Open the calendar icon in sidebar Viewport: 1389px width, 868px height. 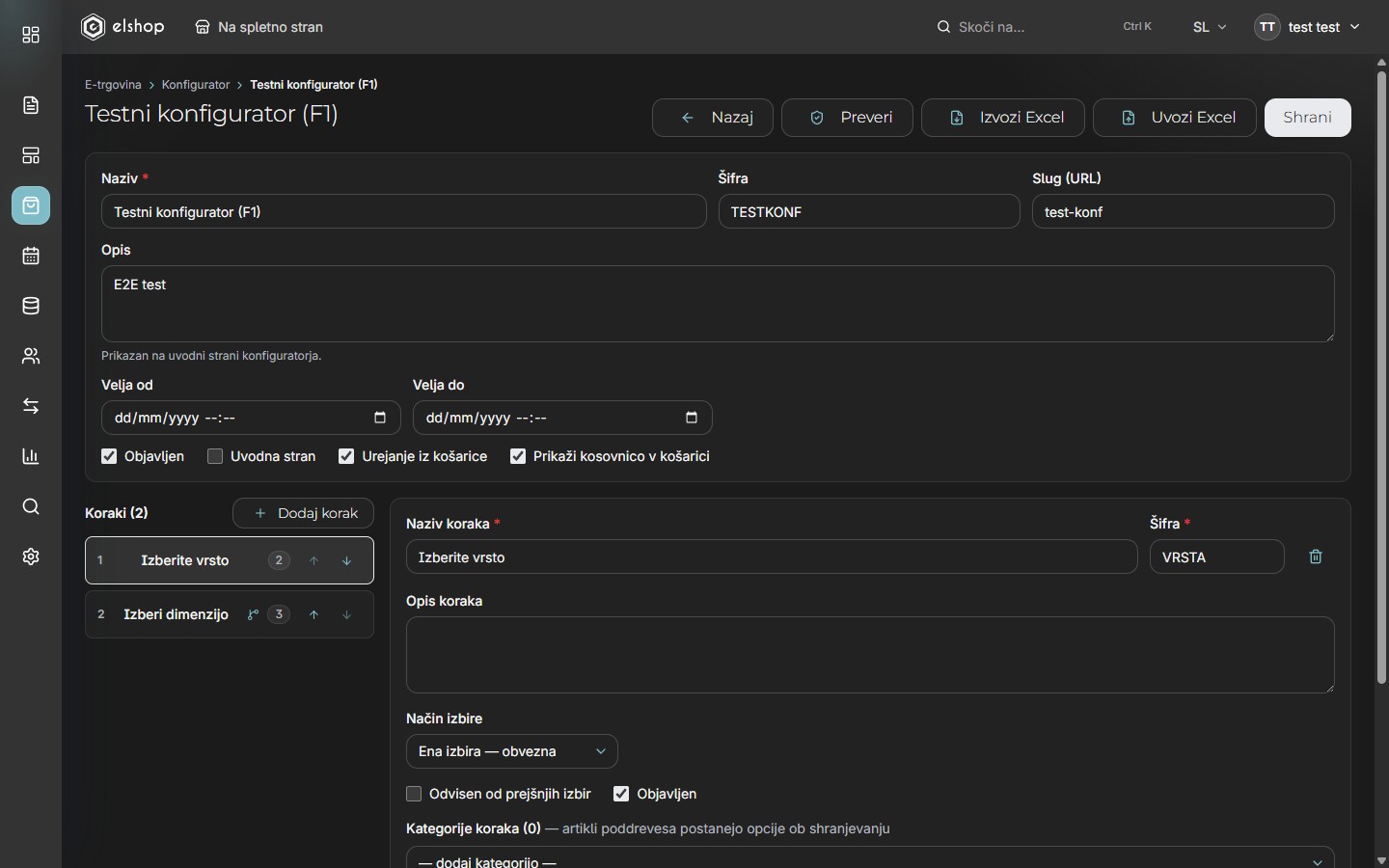(x=31, y=256)
